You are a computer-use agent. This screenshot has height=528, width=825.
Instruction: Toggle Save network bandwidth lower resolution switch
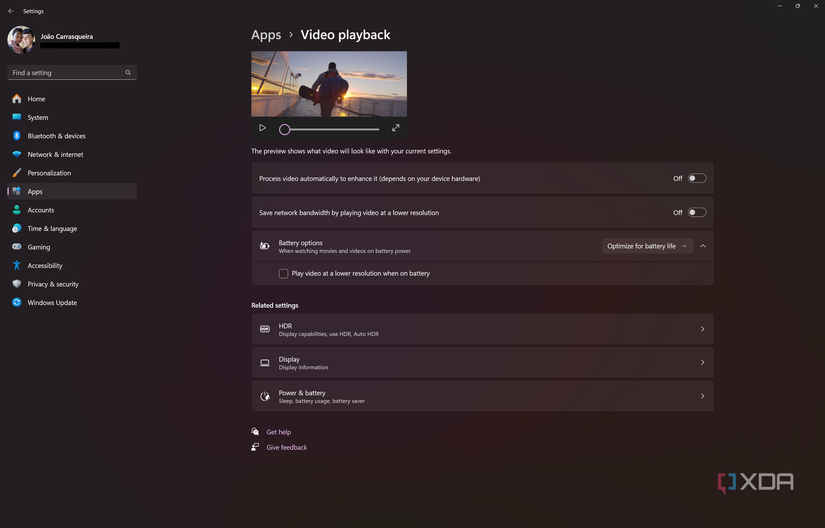tap(697, 212)
